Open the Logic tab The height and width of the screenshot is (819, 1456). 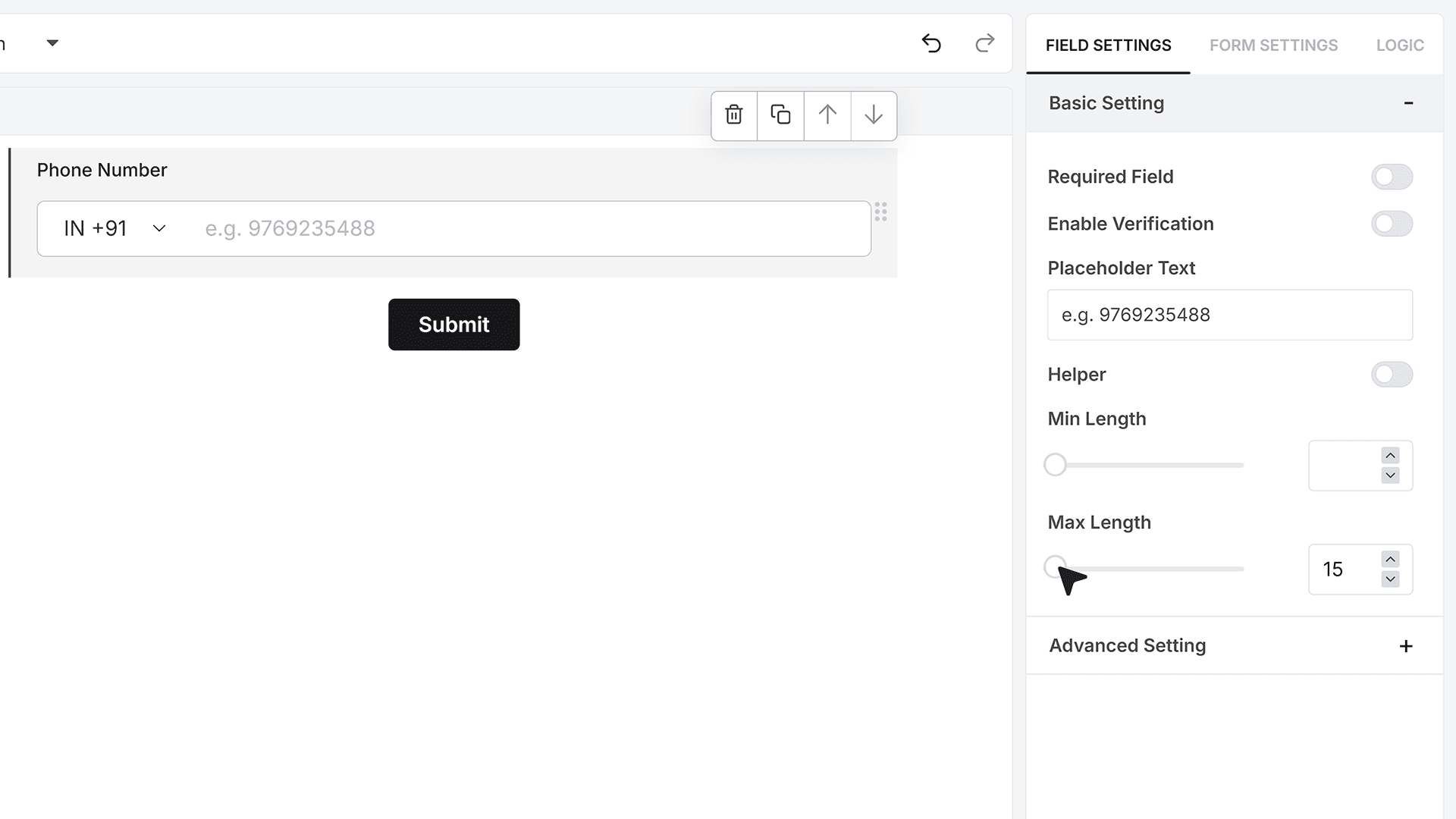(1400, 45)
